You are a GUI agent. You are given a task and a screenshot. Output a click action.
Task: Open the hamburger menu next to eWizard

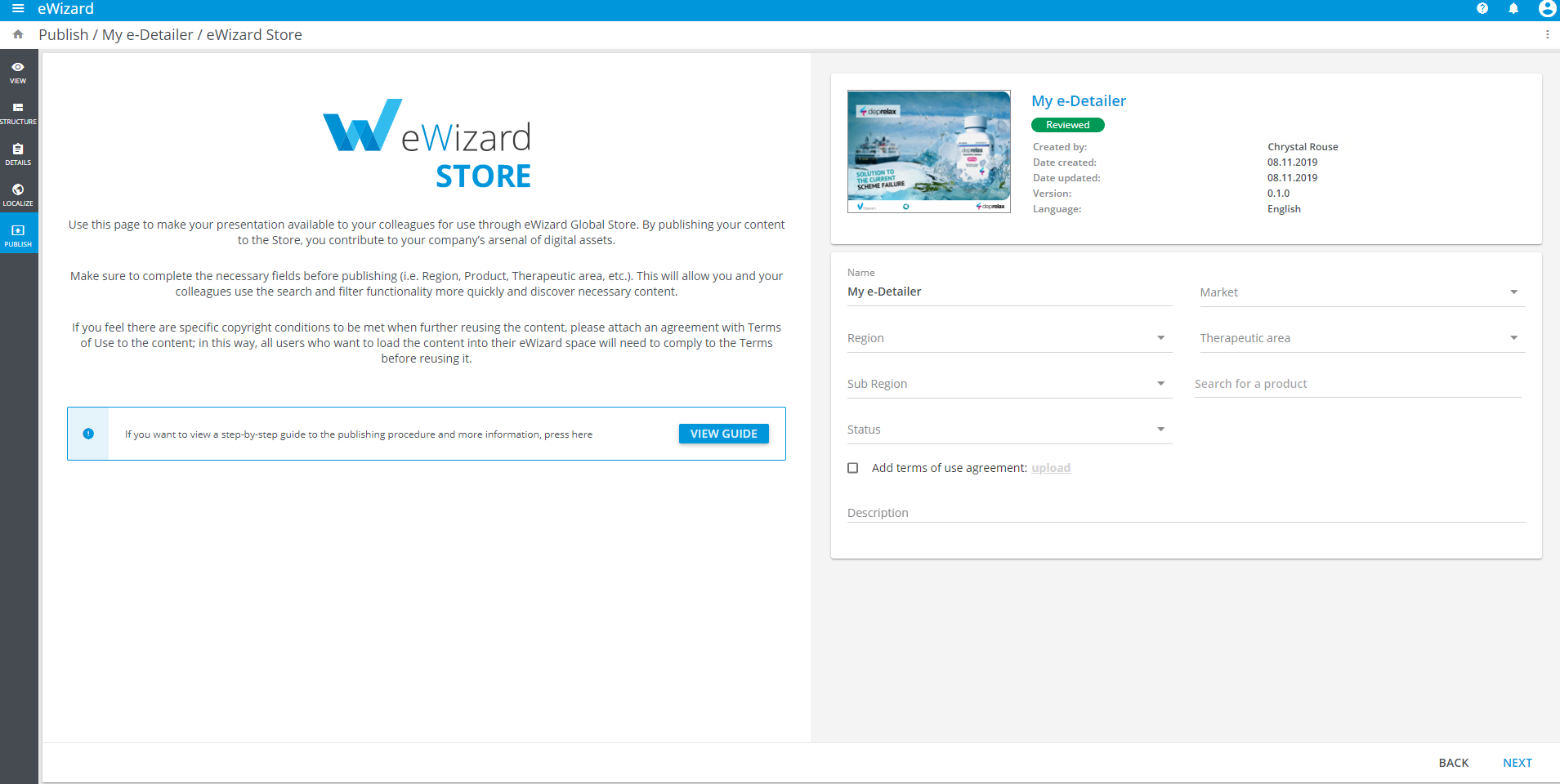[18, 9]
